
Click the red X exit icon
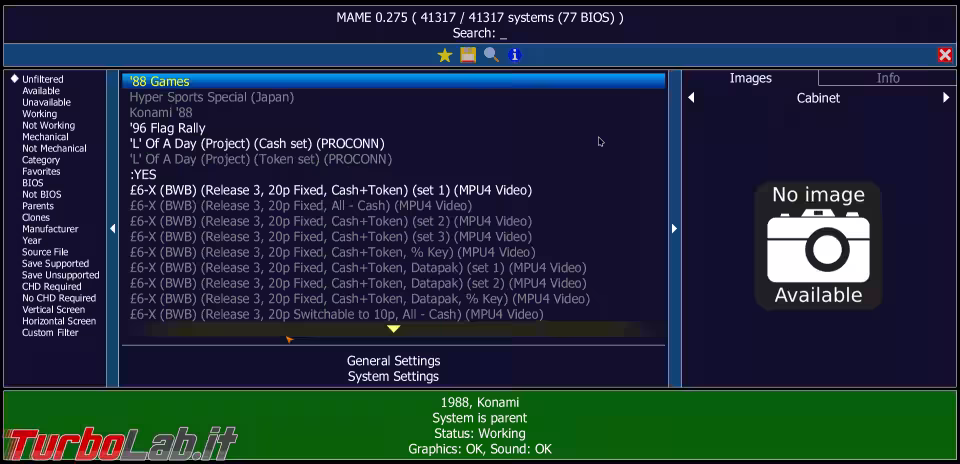(x=945, y=55)
